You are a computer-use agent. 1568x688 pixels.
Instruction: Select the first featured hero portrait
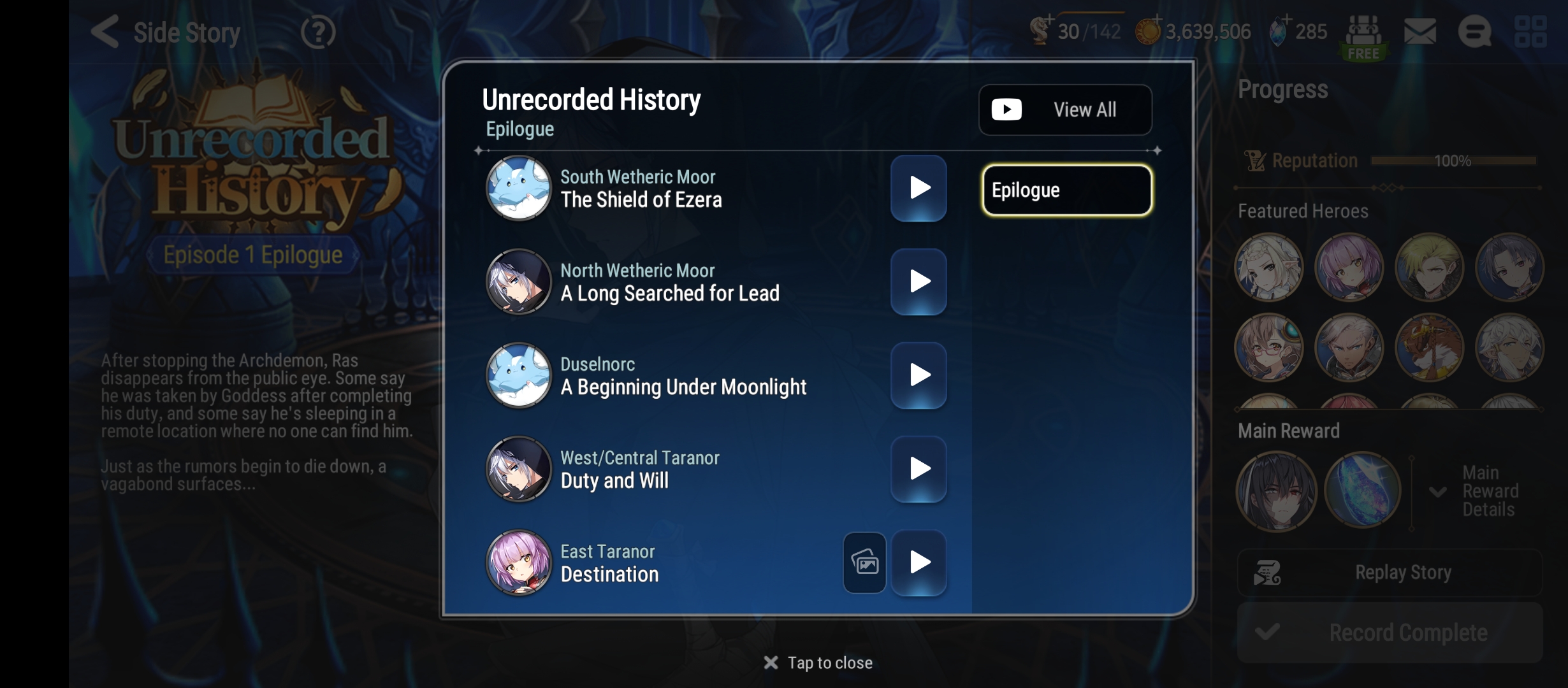(x=1269, y=267)
